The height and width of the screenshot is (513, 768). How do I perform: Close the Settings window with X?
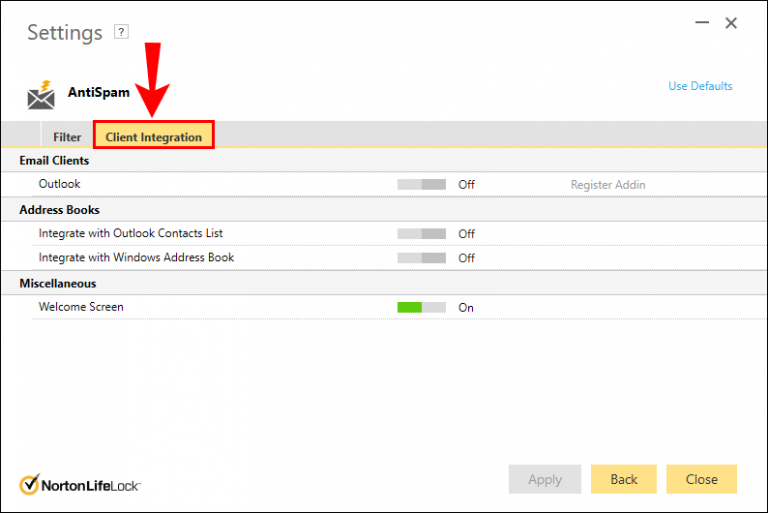[x=731, y=23]
